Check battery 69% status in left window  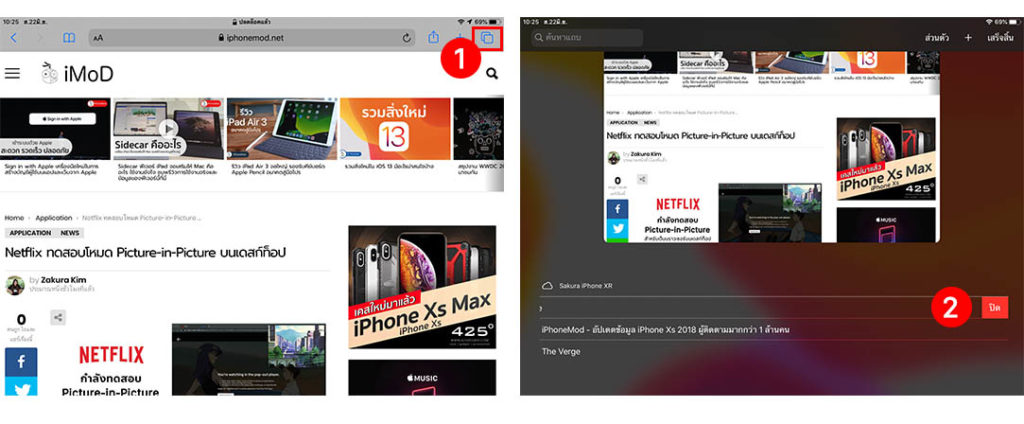(488, 22)
